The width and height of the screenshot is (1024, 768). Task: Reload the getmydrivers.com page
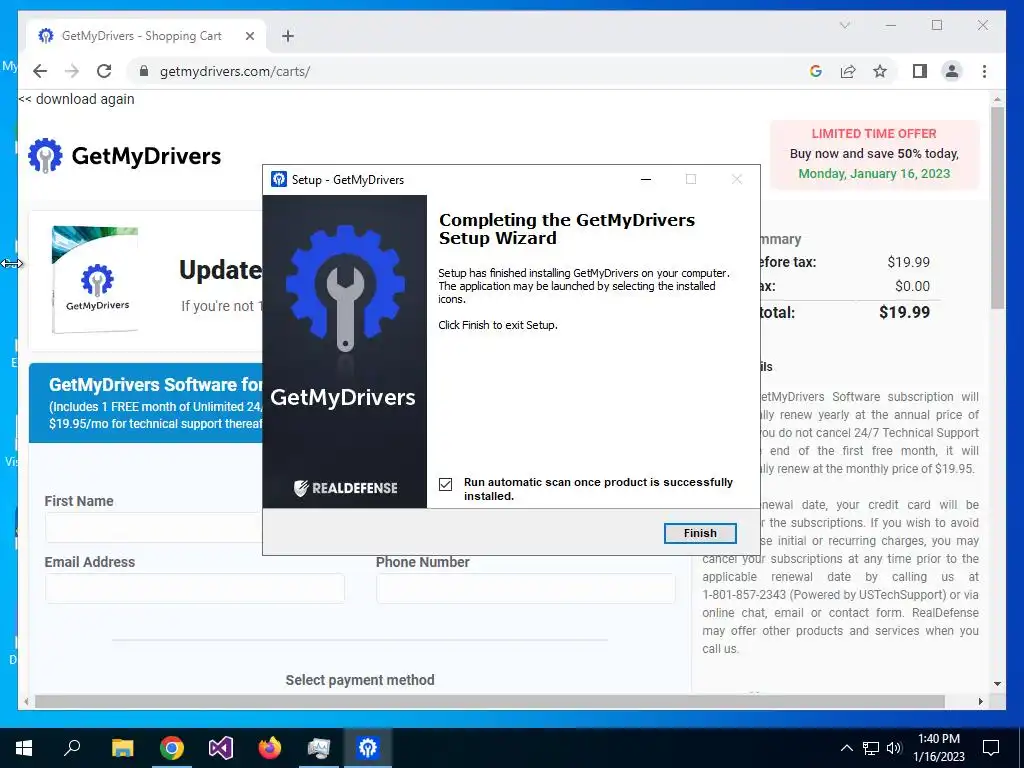(x=104, y=71)
